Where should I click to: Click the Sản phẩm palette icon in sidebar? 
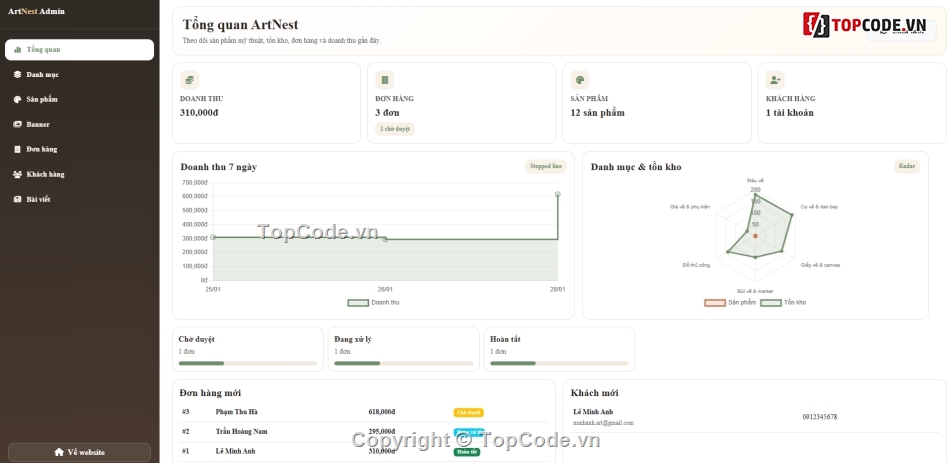click(18, 99)
